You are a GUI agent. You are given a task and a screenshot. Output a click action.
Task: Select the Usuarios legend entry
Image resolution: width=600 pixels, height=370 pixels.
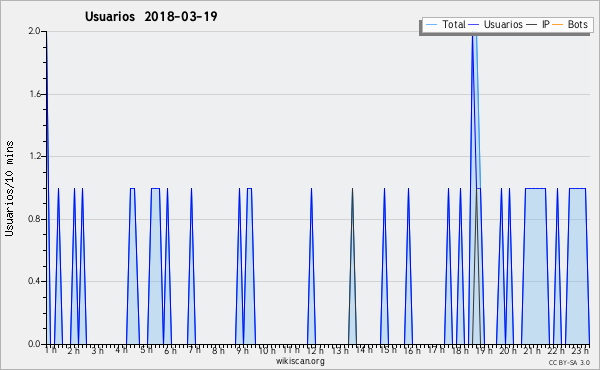[496, 24]
